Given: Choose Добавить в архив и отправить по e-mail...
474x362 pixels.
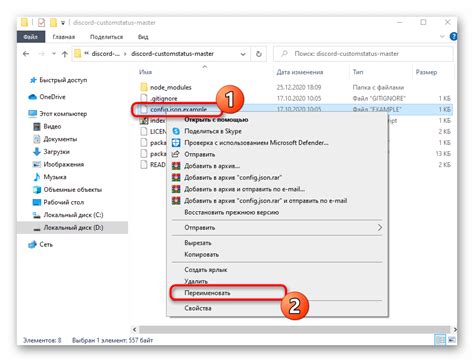Looking at the screenshot, I should coord(245,189).
